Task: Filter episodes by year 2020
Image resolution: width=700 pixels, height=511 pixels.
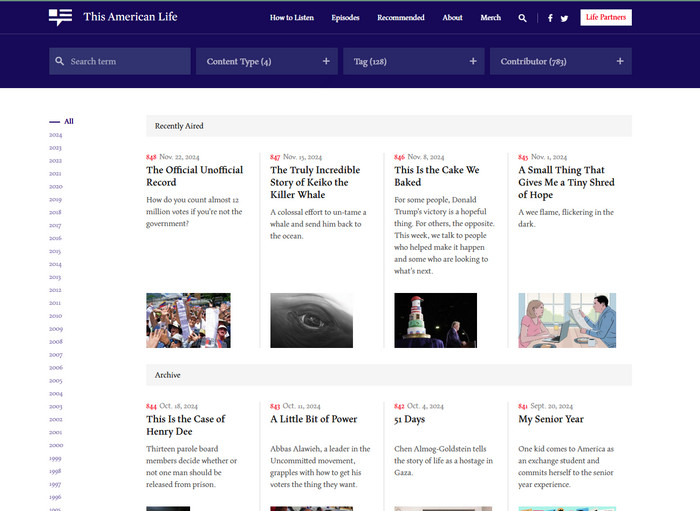Action: click(x=55, y=187)
